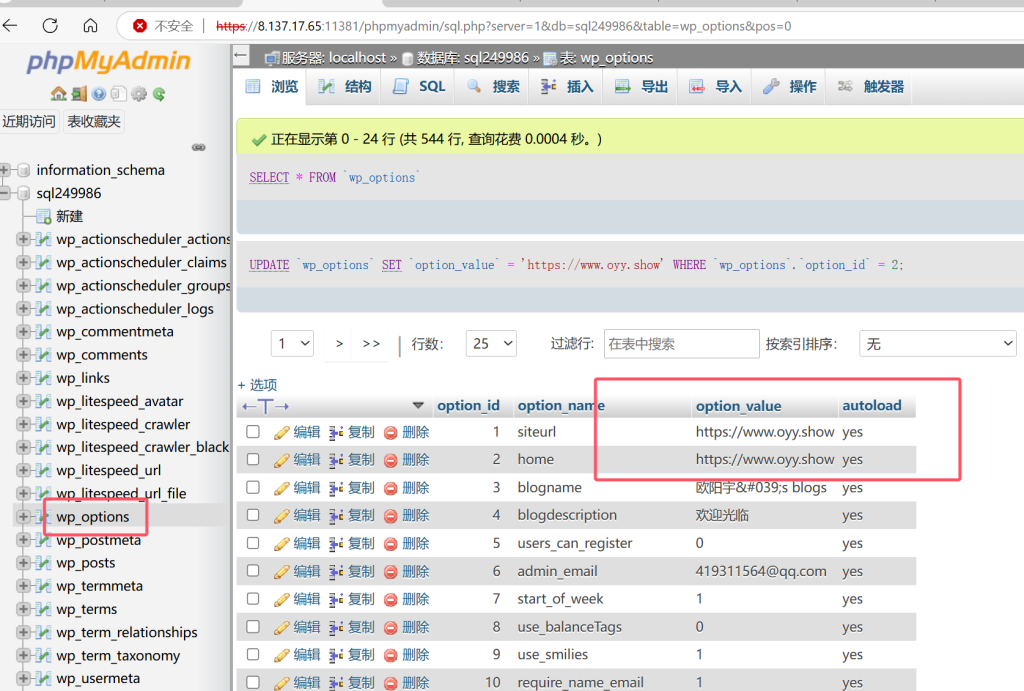Click the table icon beside wp_comments
Image resolution: width=1024 pixels, height=691 pixels.
click(42, 355)
